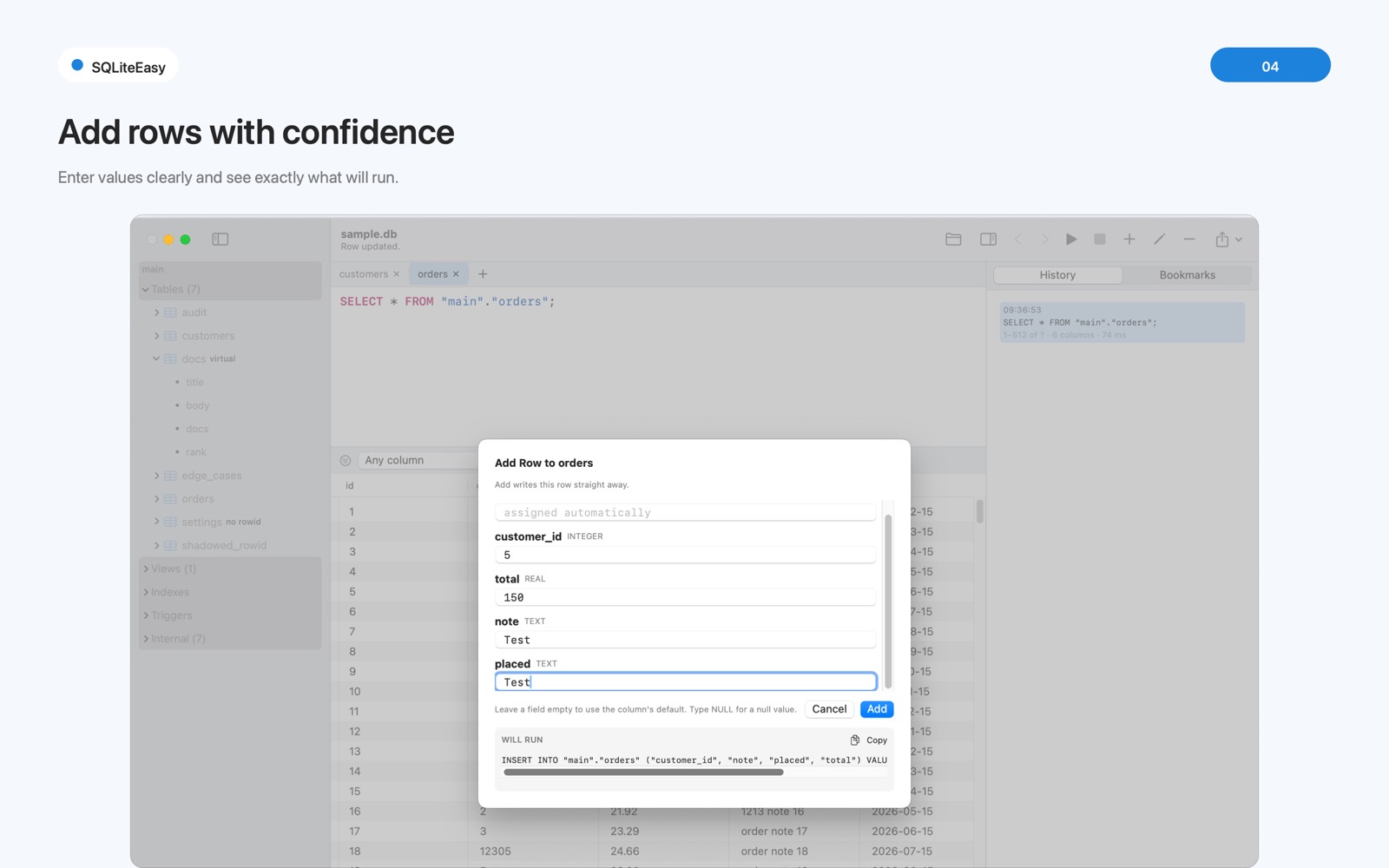Stop query with the square icon

pos(1100,240)
